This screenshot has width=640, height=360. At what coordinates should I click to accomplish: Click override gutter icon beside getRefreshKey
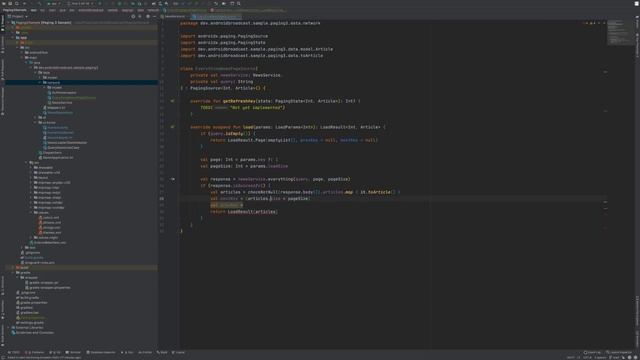[173, 101]
